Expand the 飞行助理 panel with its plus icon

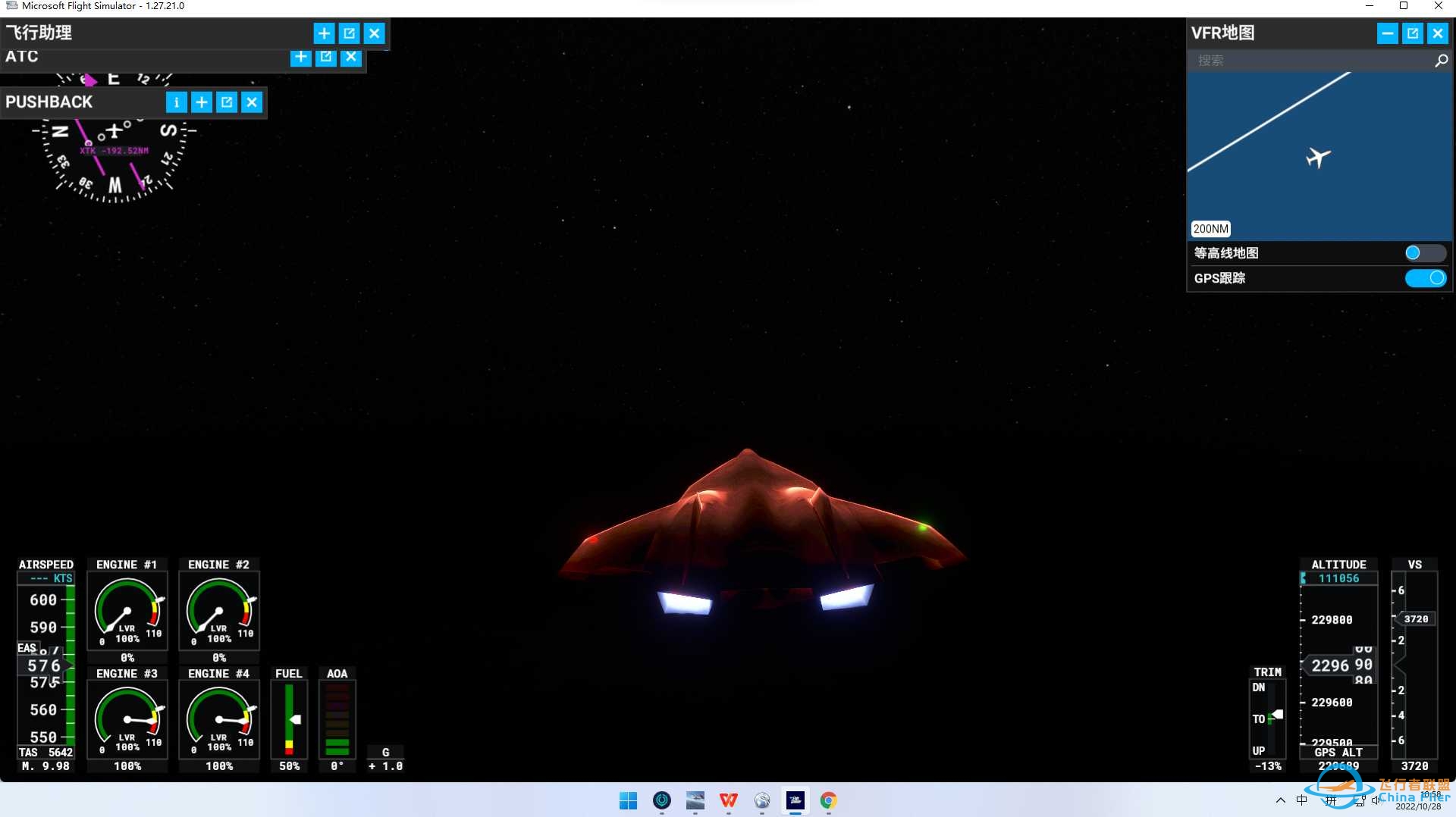tap(324, 33)
